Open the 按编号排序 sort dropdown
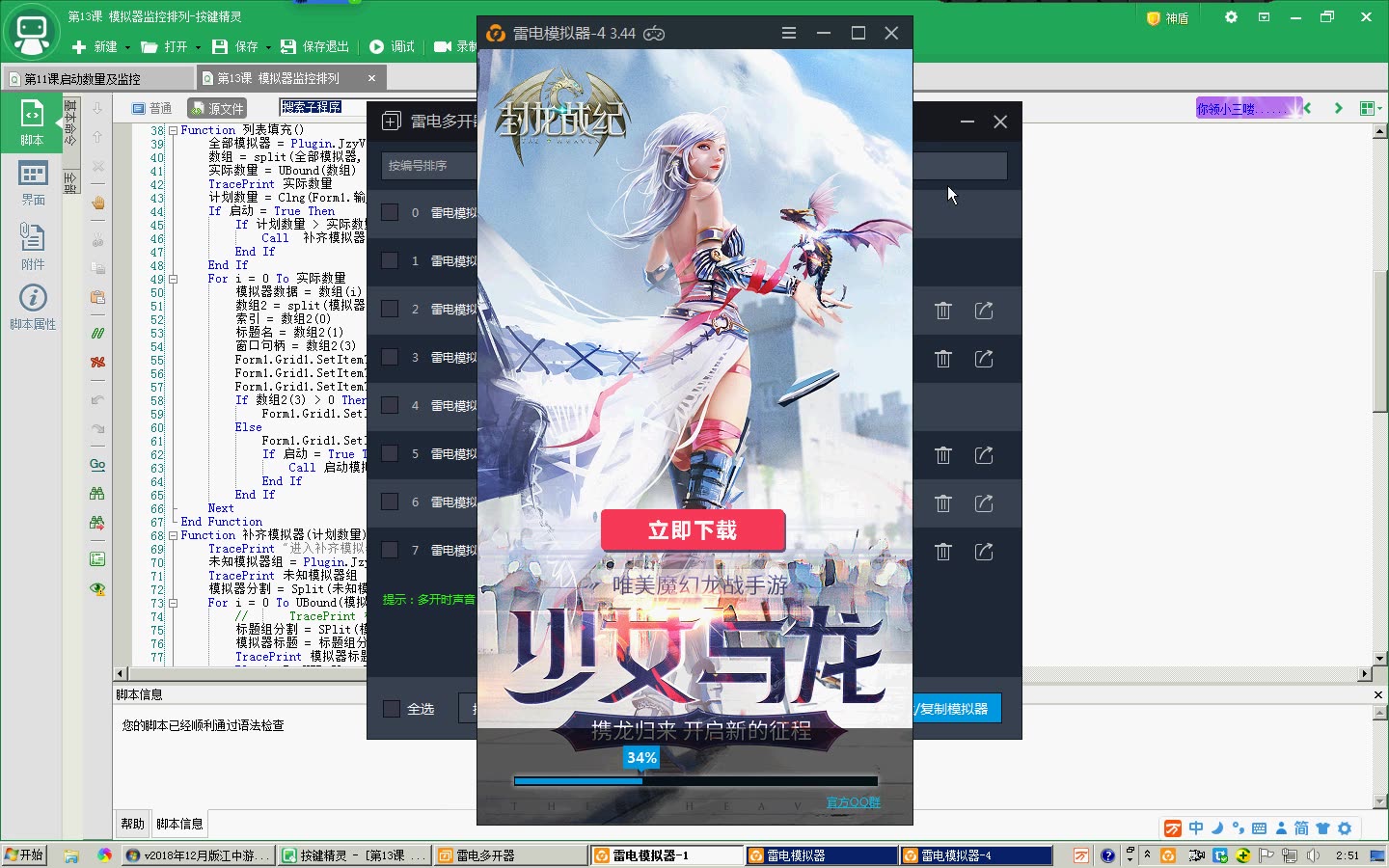This screenshot has width=1389, height=868. pos(429,166)
